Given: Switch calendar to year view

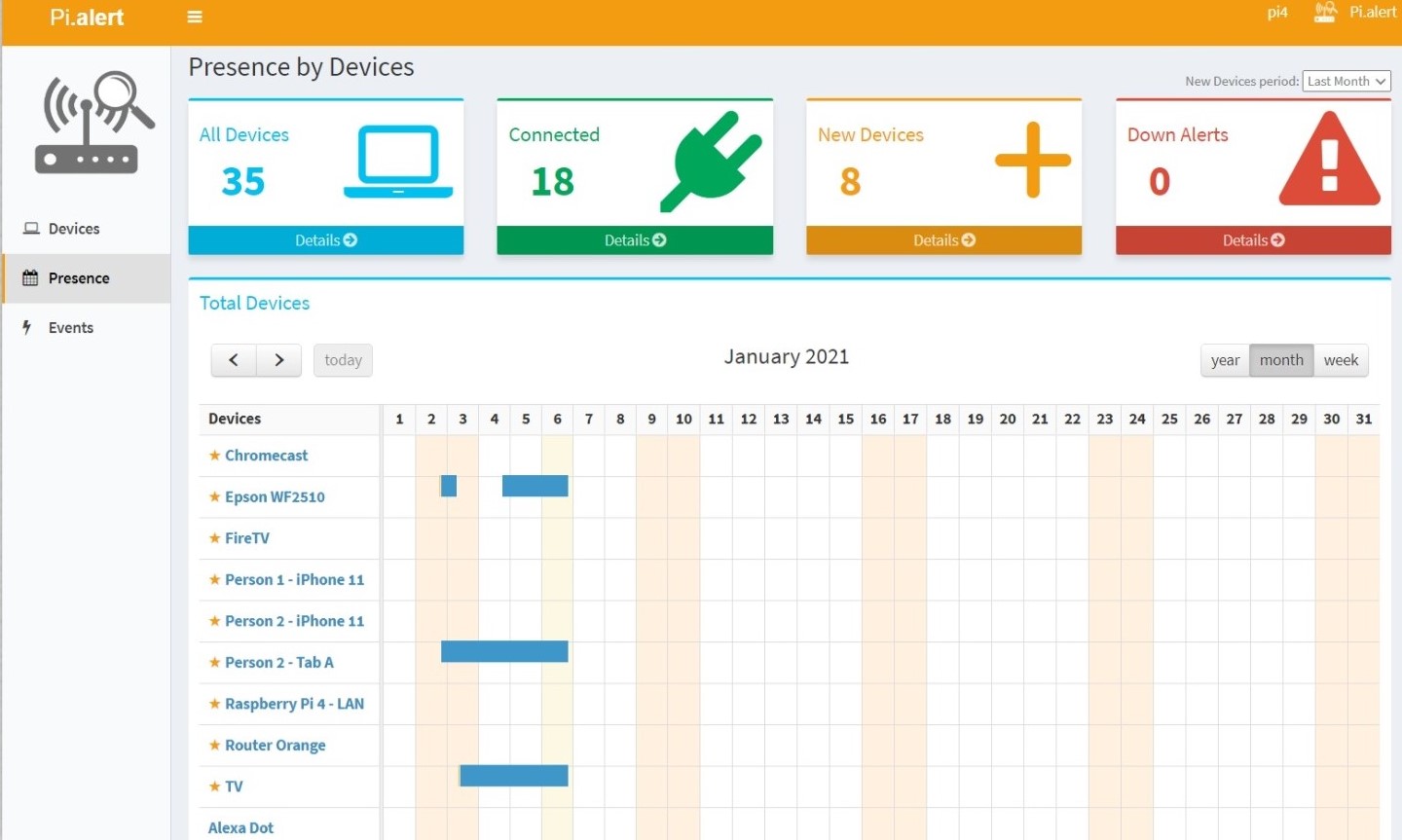Looking at the screenshot, I should click(x=1225, y=360).
